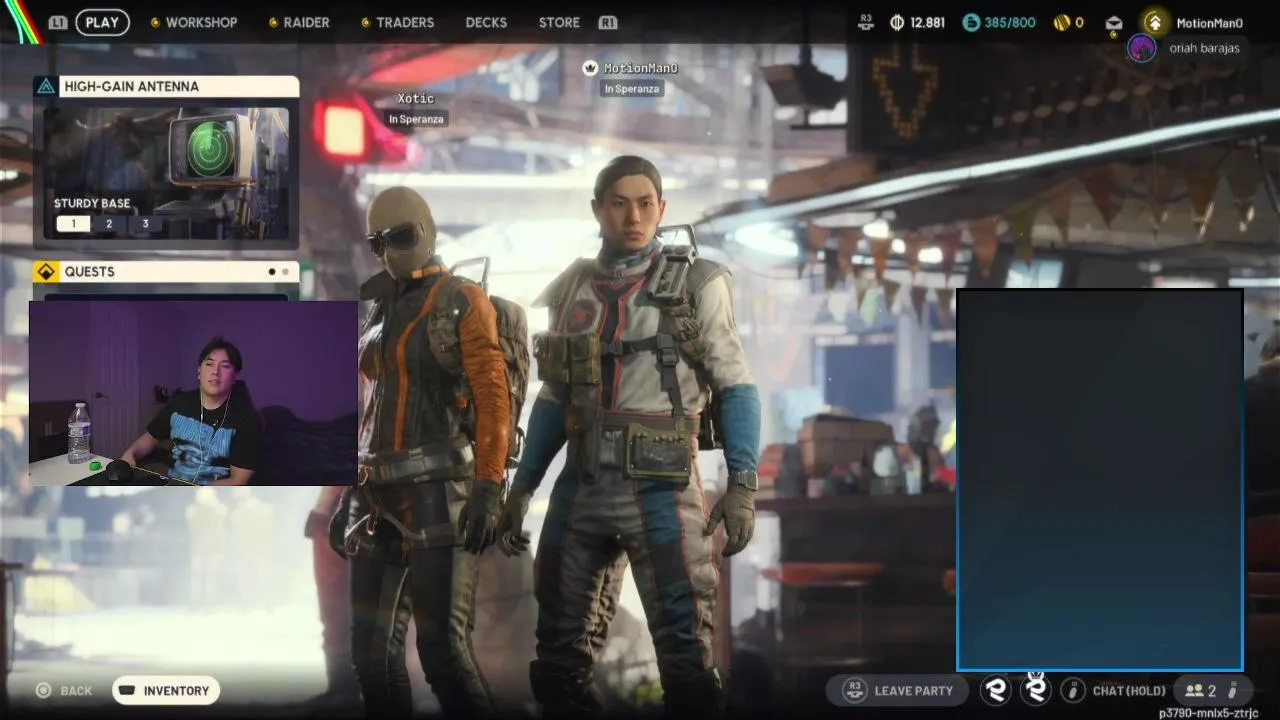The image size is (1280, 720).
Task: Click the oriah barajas avatar
Action: tap(1141, 48)
